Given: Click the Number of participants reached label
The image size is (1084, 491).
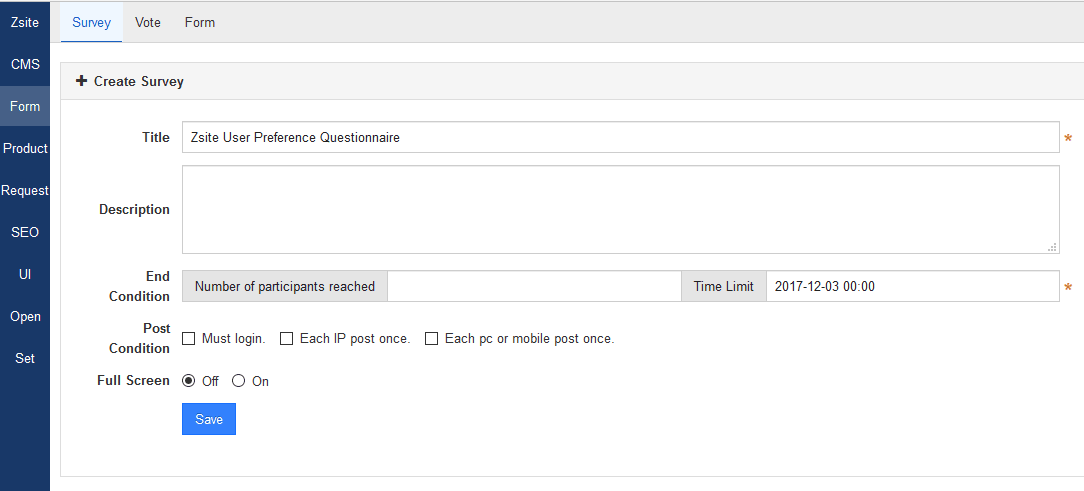Looking at the screenshot, I should [x=285, y=286].
